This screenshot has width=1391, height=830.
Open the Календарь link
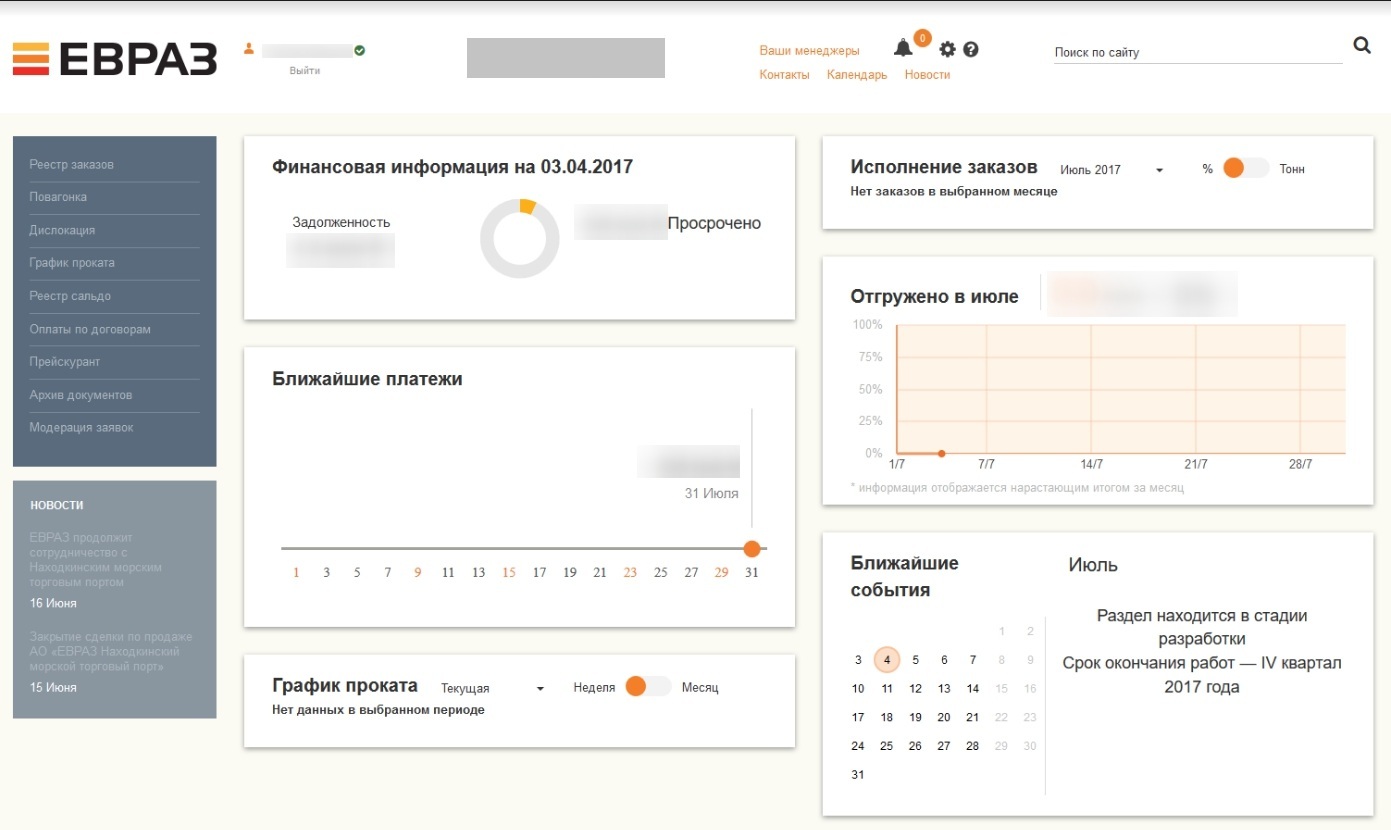click(x=857, y=75)
